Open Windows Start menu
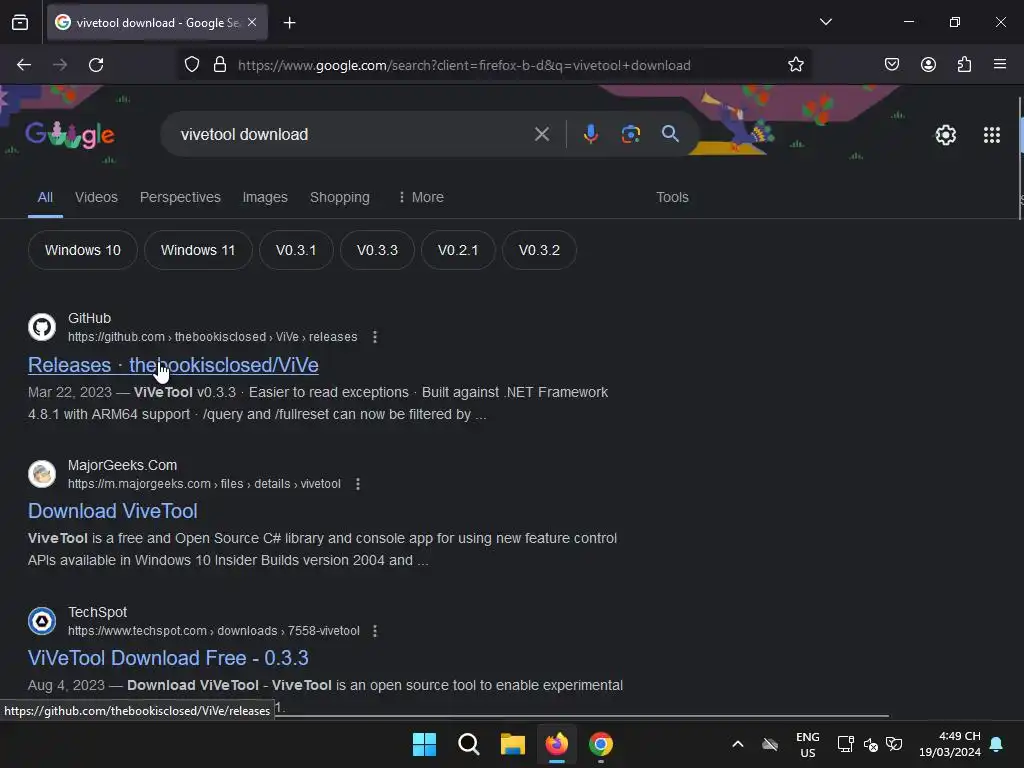The image size is (1024, 768). point(424,744)
